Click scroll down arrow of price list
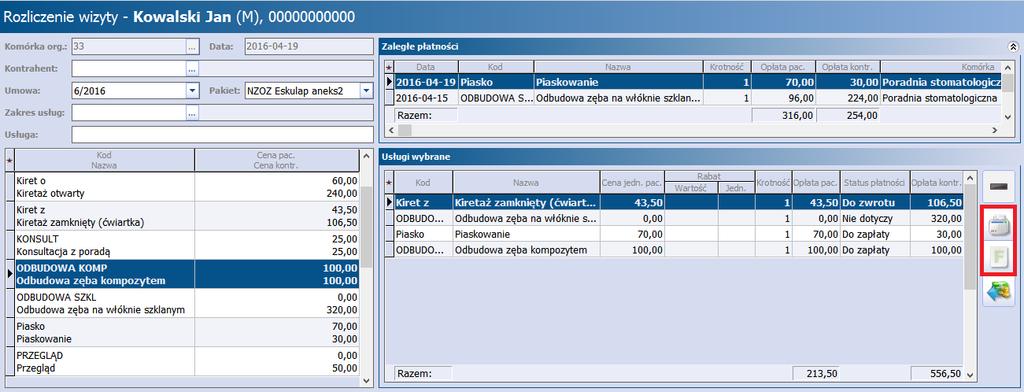Screen dimensions: 1024x392 click(366, 380)
